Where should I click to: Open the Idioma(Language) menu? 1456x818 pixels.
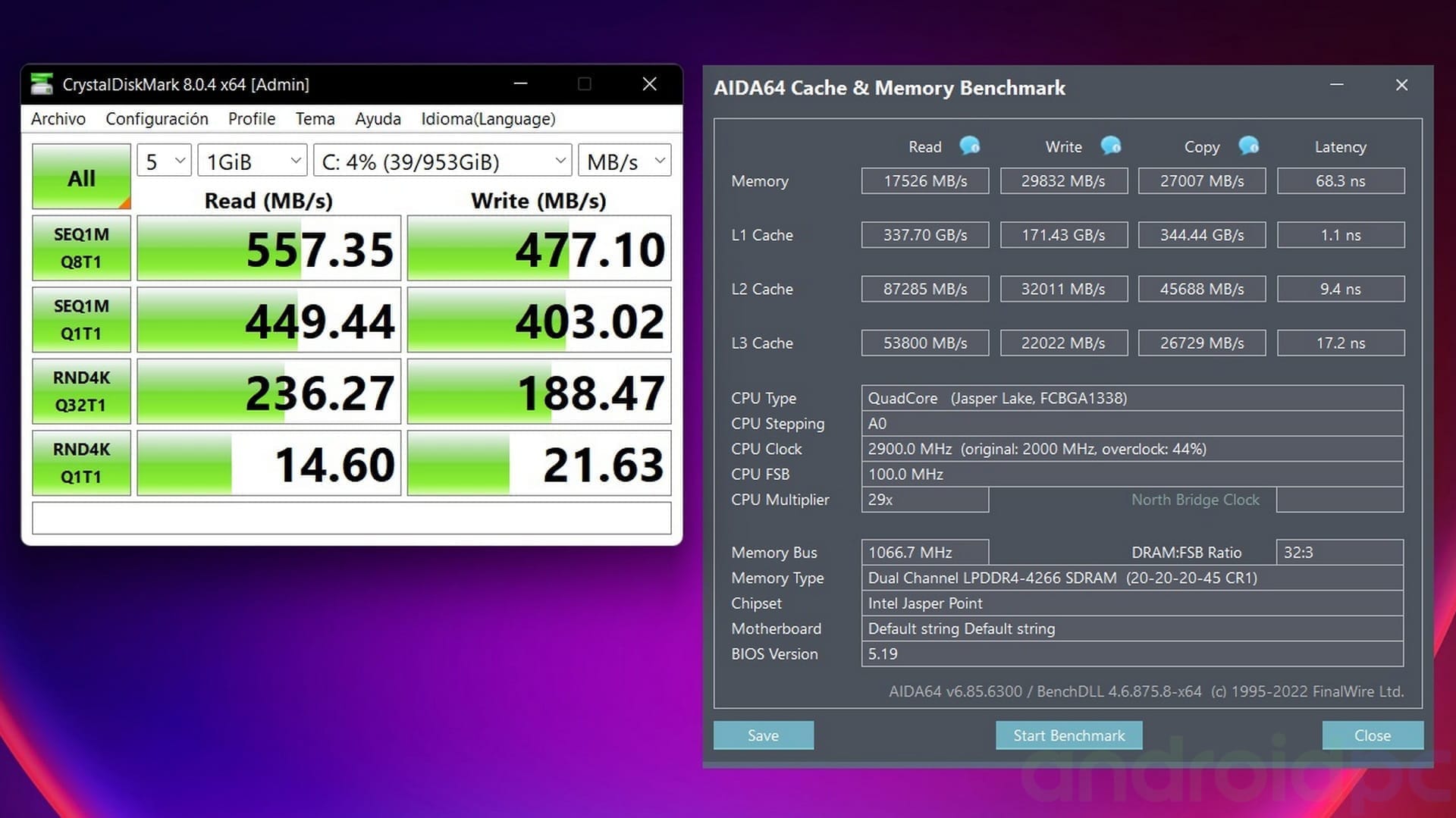pos(488,119)
